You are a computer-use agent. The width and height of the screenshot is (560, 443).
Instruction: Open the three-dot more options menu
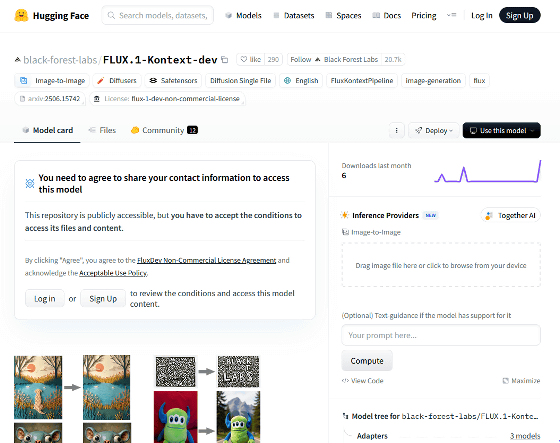click(396, 130)
